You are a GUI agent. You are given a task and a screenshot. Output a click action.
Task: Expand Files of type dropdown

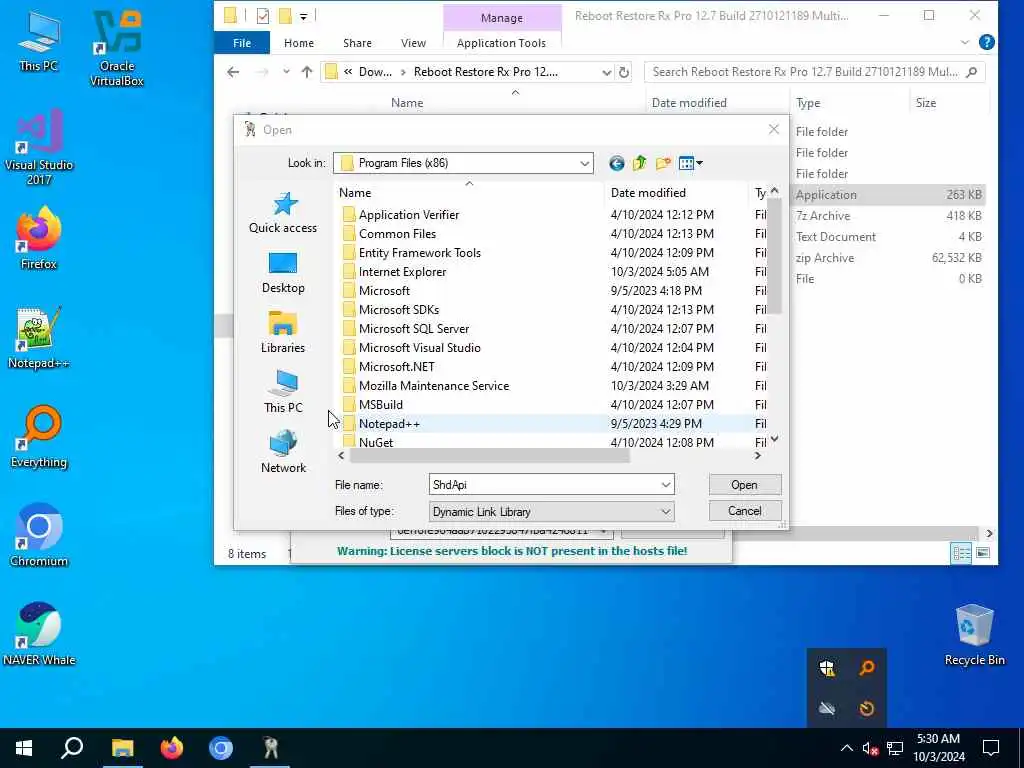(x=665, y=512)
